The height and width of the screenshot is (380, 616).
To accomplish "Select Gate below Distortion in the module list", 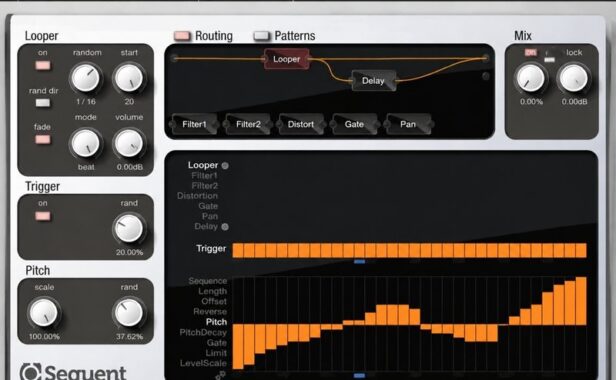I will 208,206.
